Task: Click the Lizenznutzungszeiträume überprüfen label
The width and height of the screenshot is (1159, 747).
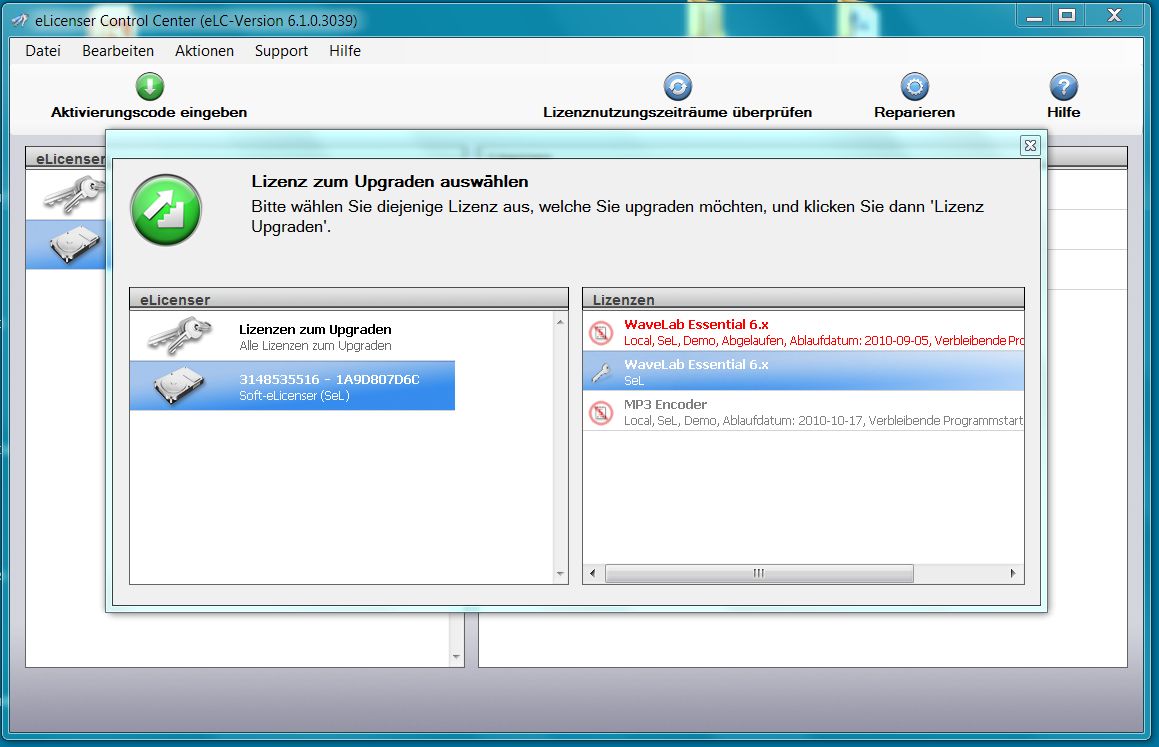Action: pyautogui.click(x=678, y=112)
